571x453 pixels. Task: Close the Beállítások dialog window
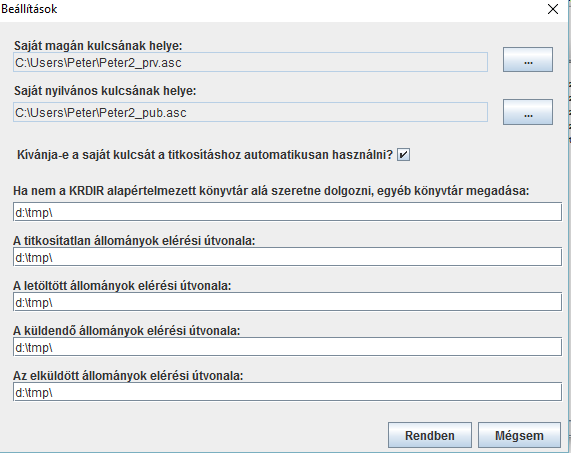pos(553,9)
